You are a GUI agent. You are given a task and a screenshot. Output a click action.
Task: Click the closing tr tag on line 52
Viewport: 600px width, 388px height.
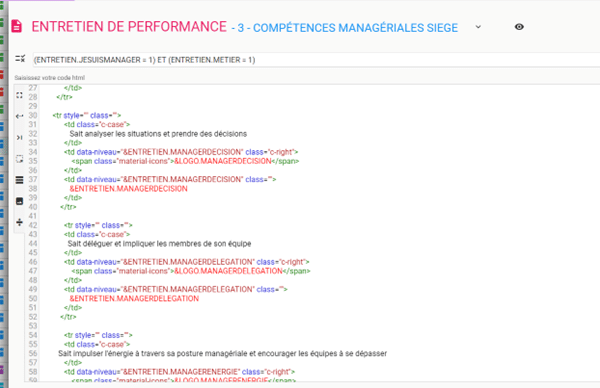click(68, 317)
